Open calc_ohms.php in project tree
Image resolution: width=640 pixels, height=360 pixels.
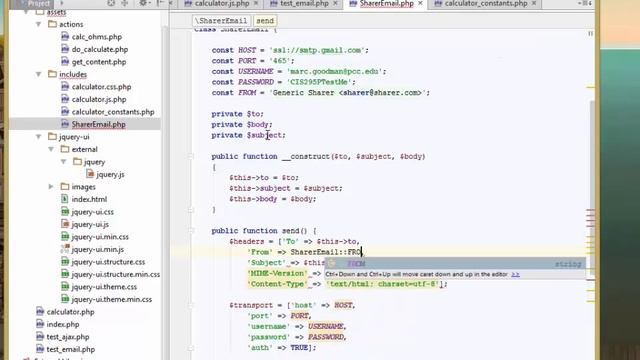(97, 37)
